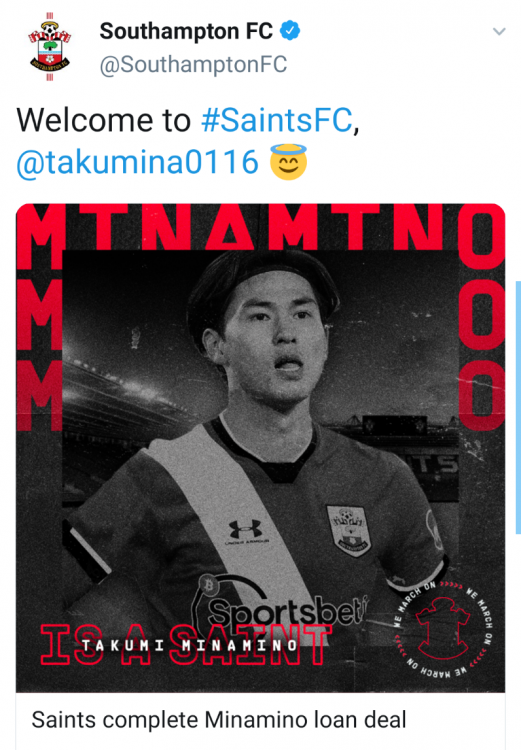Tap the blue verified badge
This screenshot has width=521, height=750.
tap(290, 31)
